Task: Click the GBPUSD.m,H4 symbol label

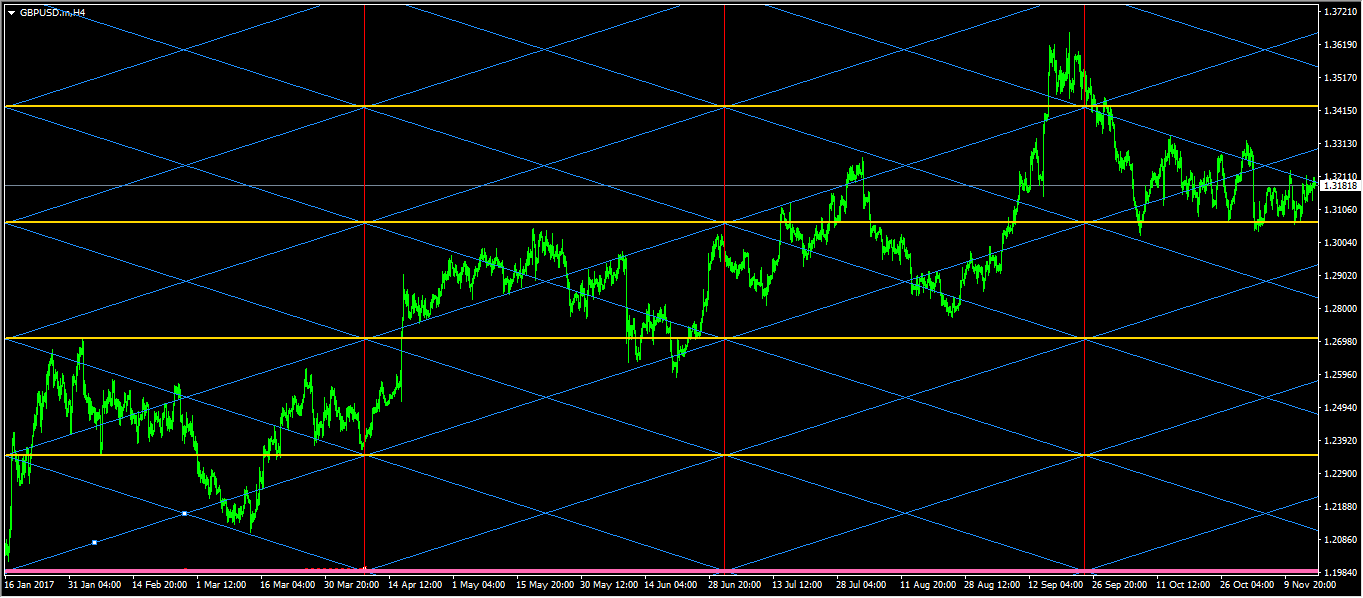Action: click(52, 13)
